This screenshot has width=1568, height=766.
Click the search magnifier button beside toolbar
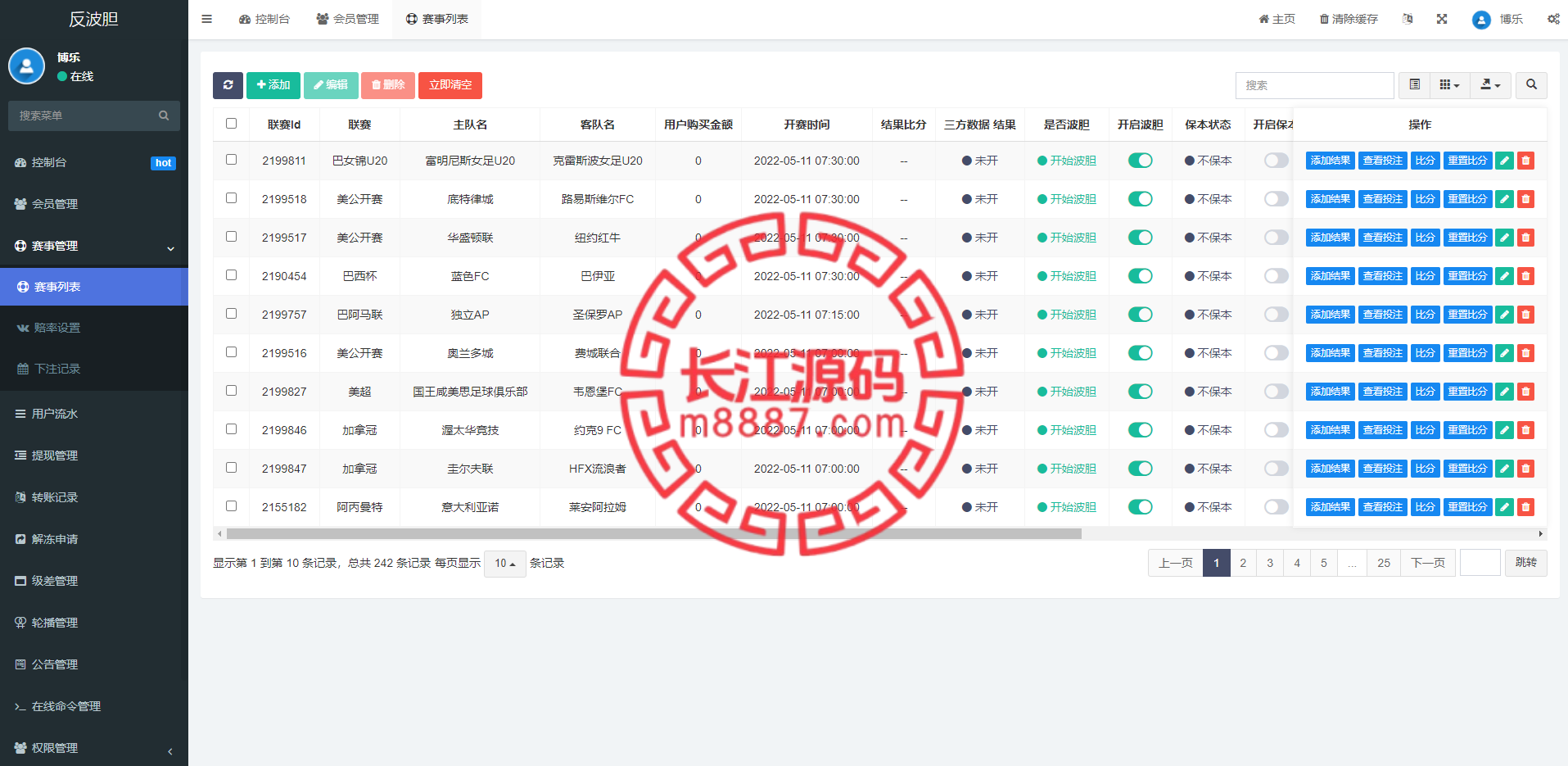click(x=1531, y=85)
